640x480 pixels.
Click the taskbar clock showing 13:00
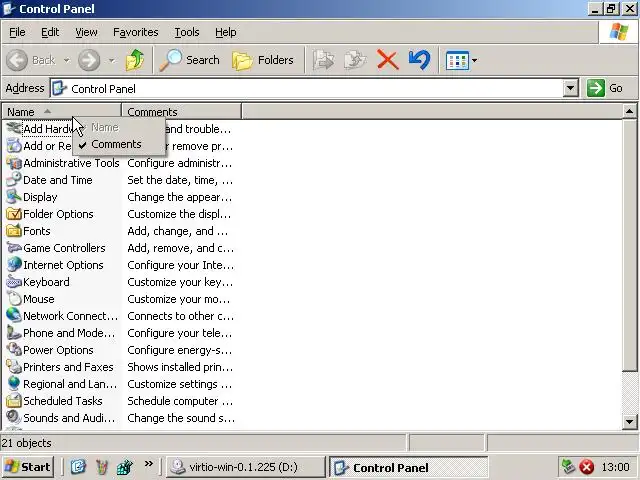coord(616,467)
